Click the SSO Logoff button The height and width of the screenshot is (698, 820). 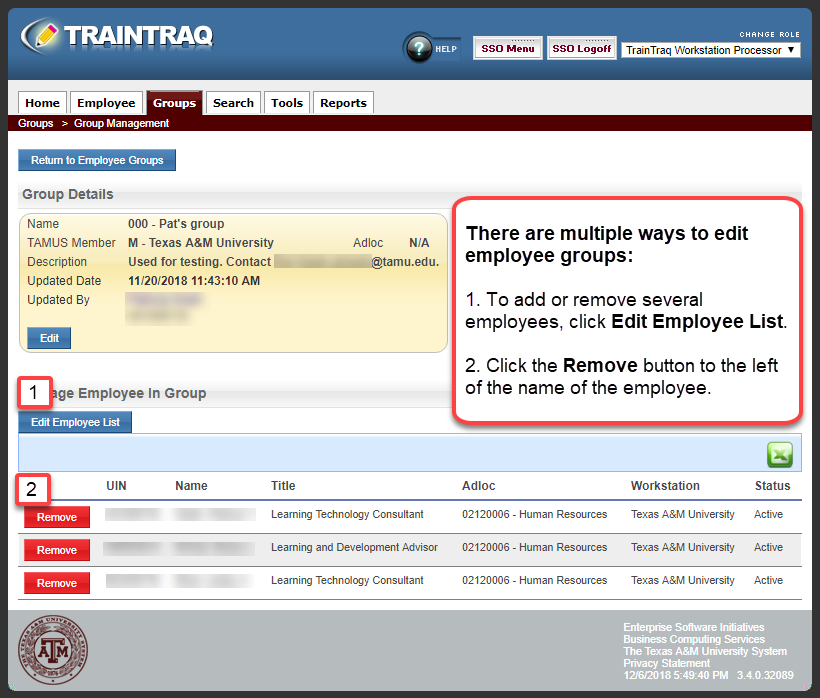click(581, 47)
